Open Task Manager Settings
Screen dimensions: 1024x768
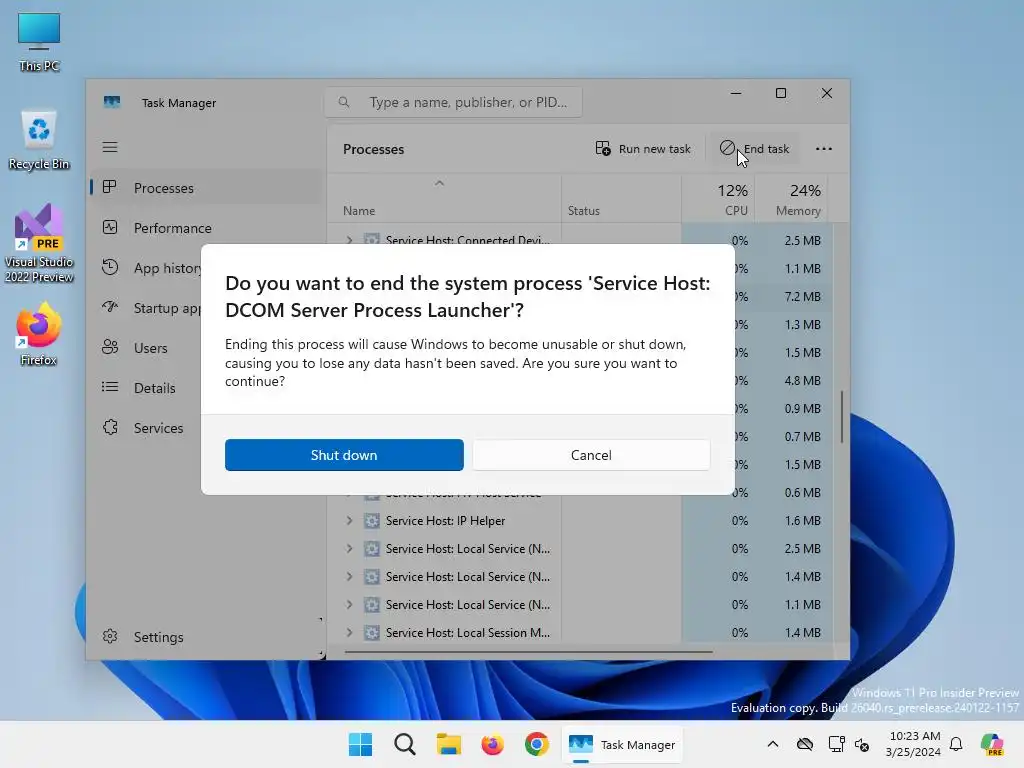(158, 637)
